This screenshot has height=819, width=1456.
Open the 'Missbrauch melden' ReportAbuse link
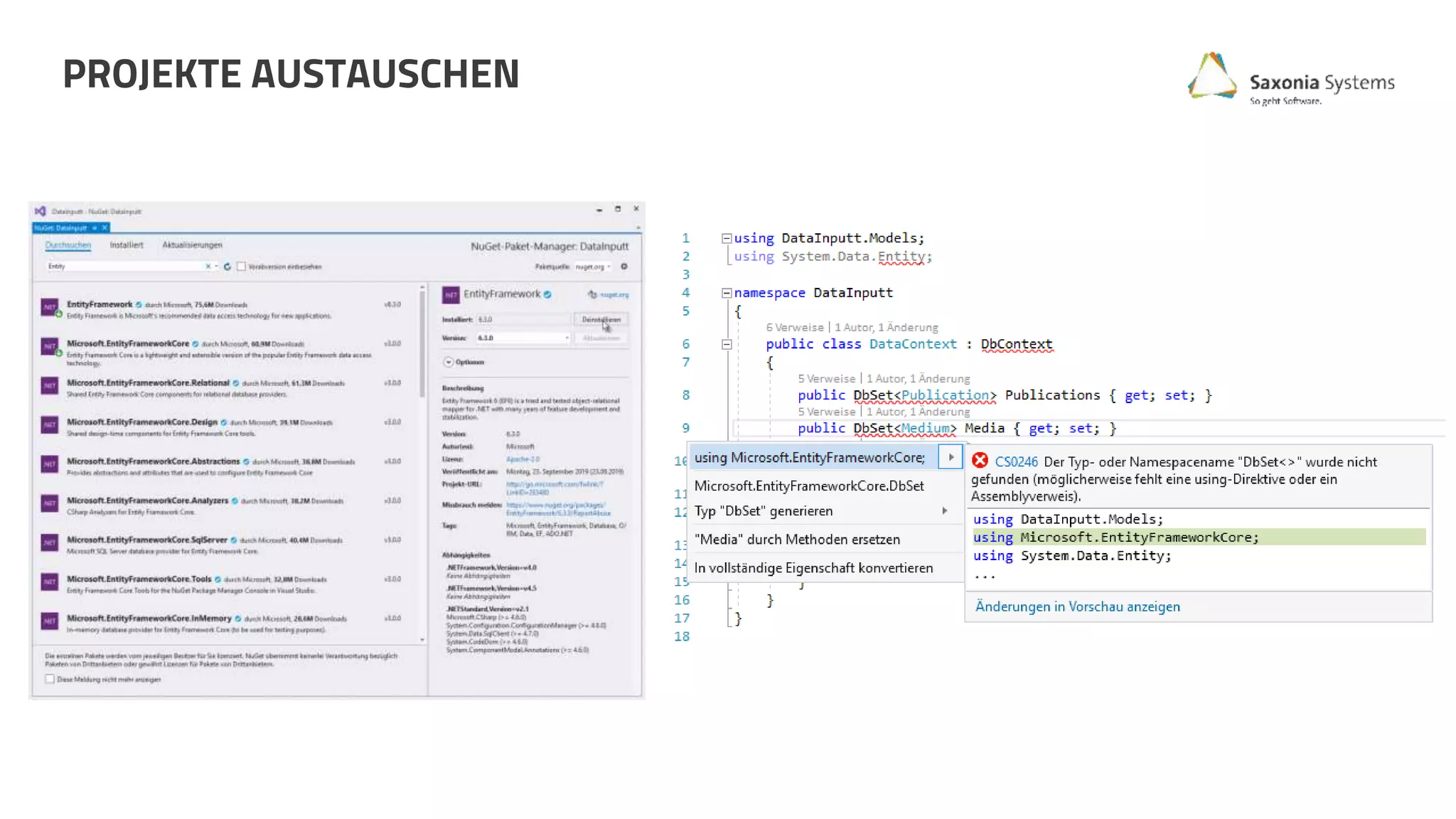click(558, 509)
